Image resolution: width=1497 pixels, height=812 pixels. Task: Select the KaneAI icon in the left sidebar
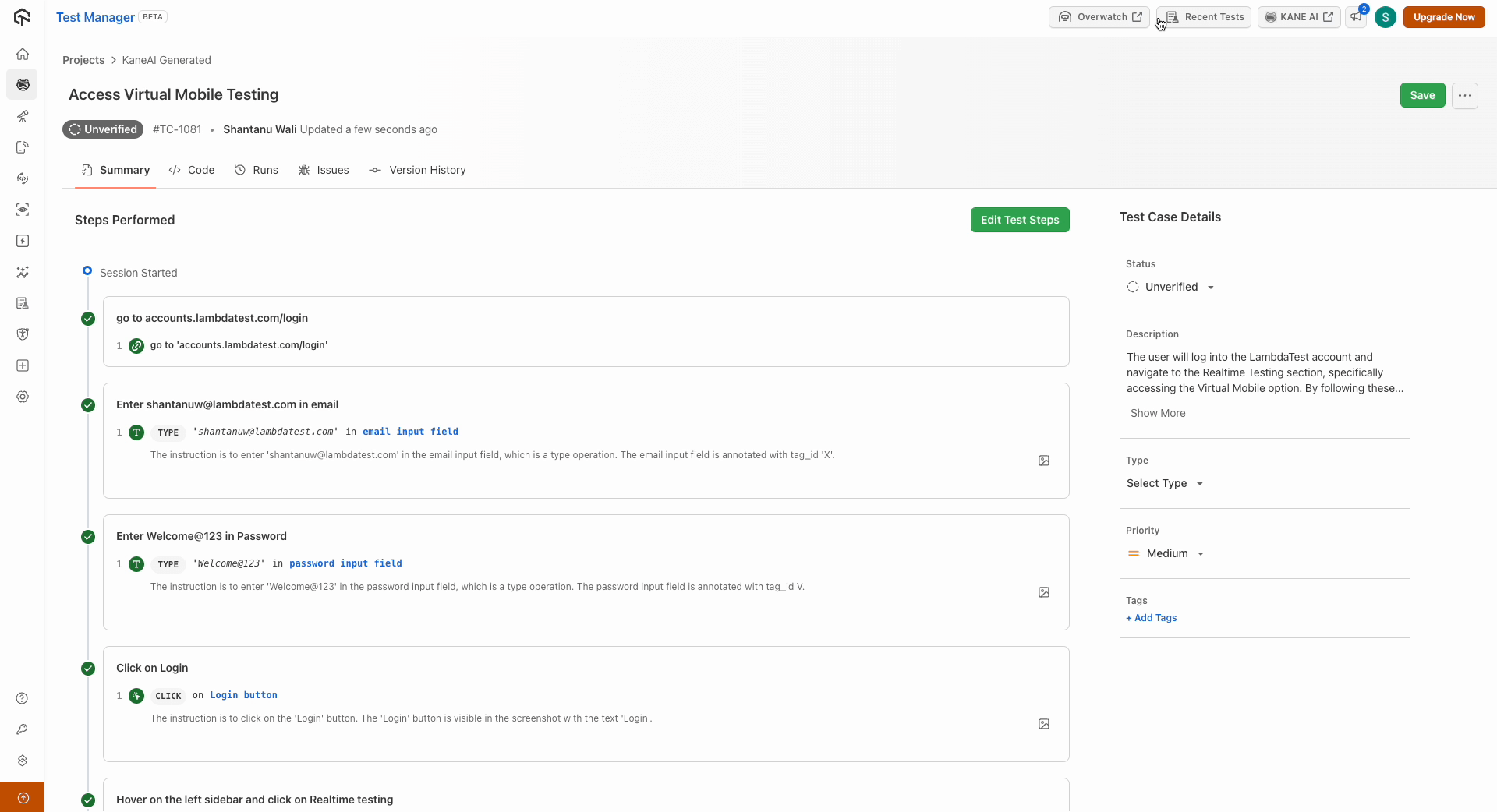23,85
